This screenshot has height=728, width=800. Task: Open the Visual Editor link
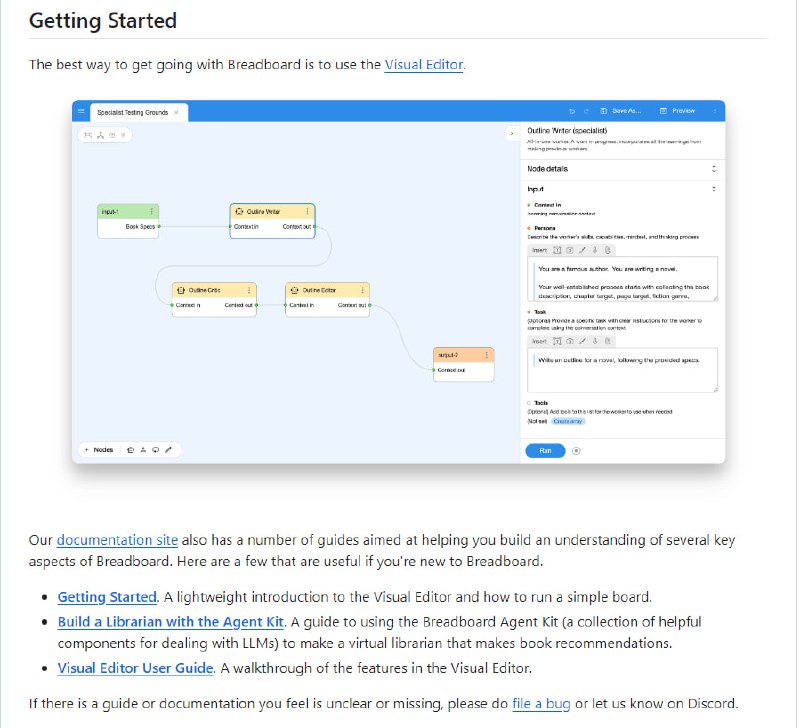pos(424,65)
